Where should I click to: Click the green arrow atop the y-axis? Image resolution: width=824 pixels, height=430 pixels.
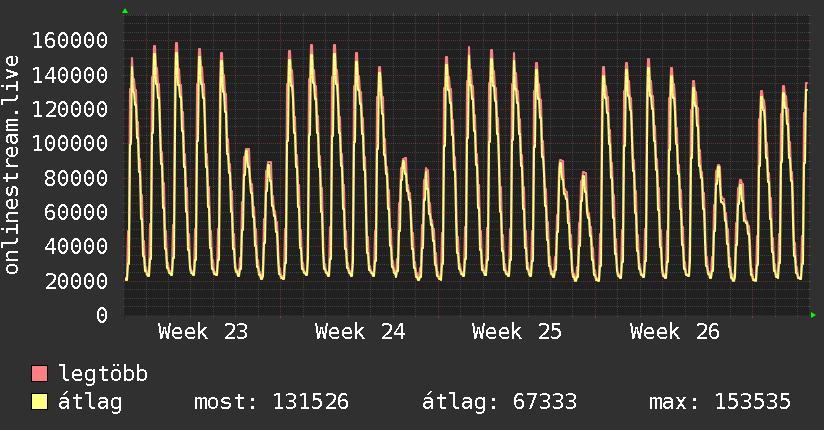pos(125,11)
